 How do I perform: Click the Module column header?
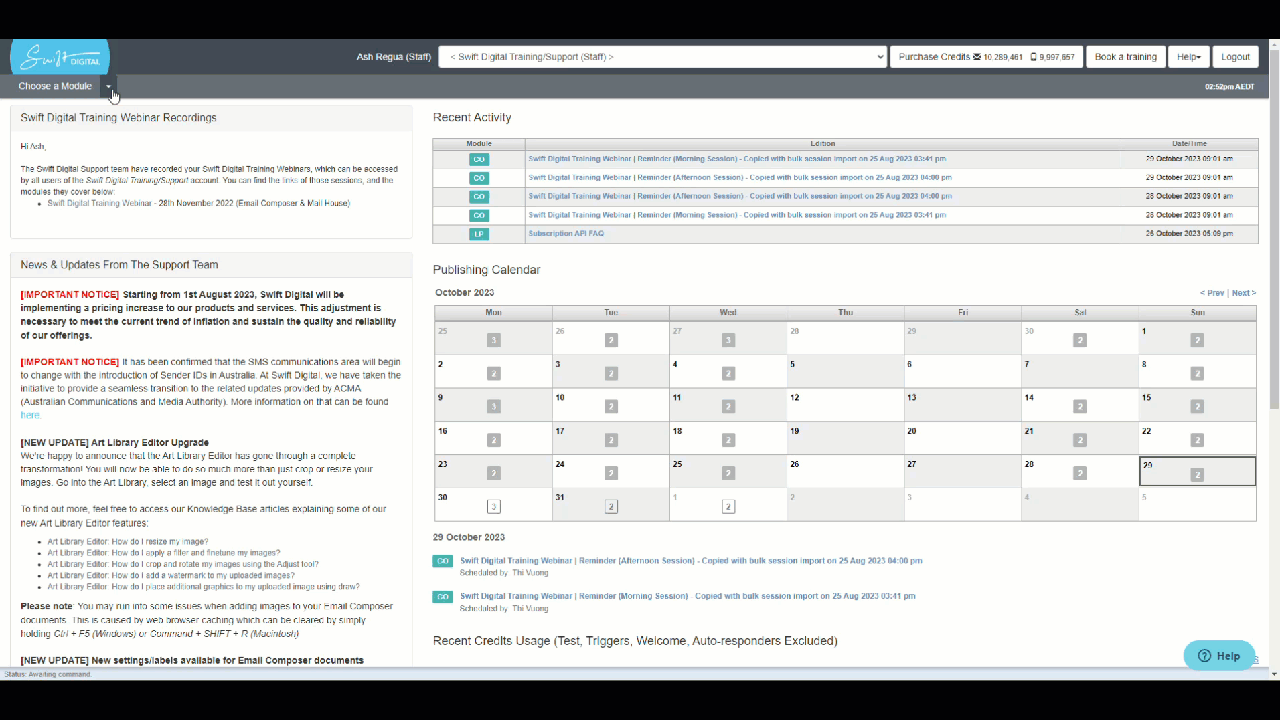(x=479, y=144)
